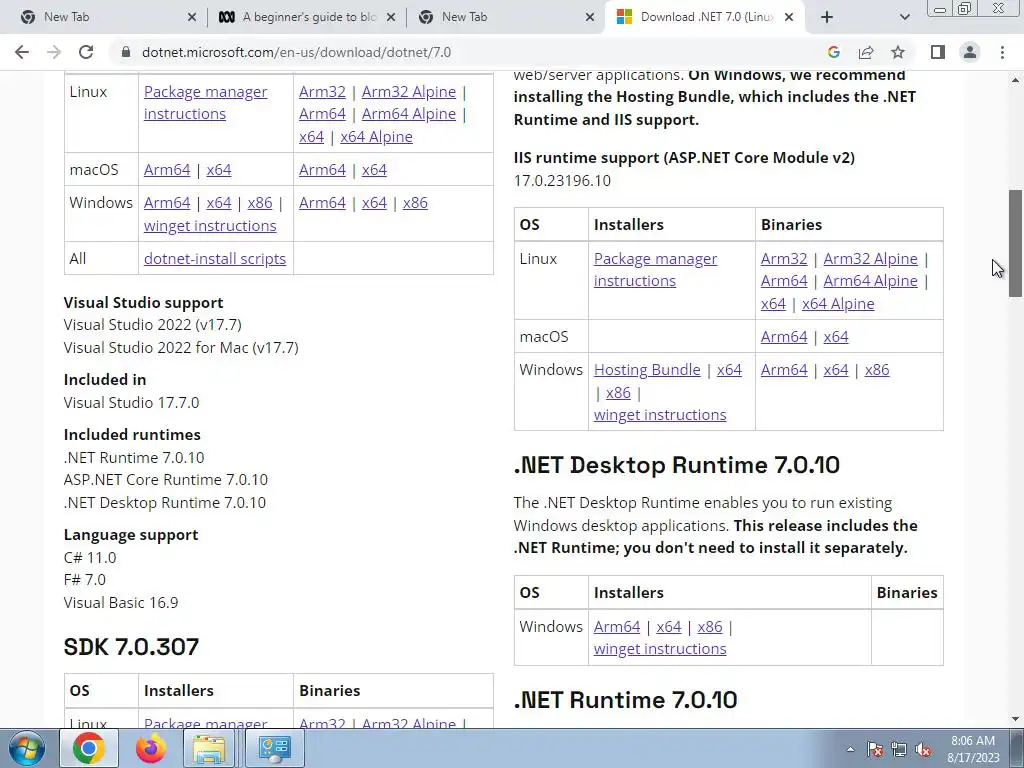Viewport: 1024px width, 768px height.
Task: Download SDK Windows Arm64 binary
Action: point(322,202)
